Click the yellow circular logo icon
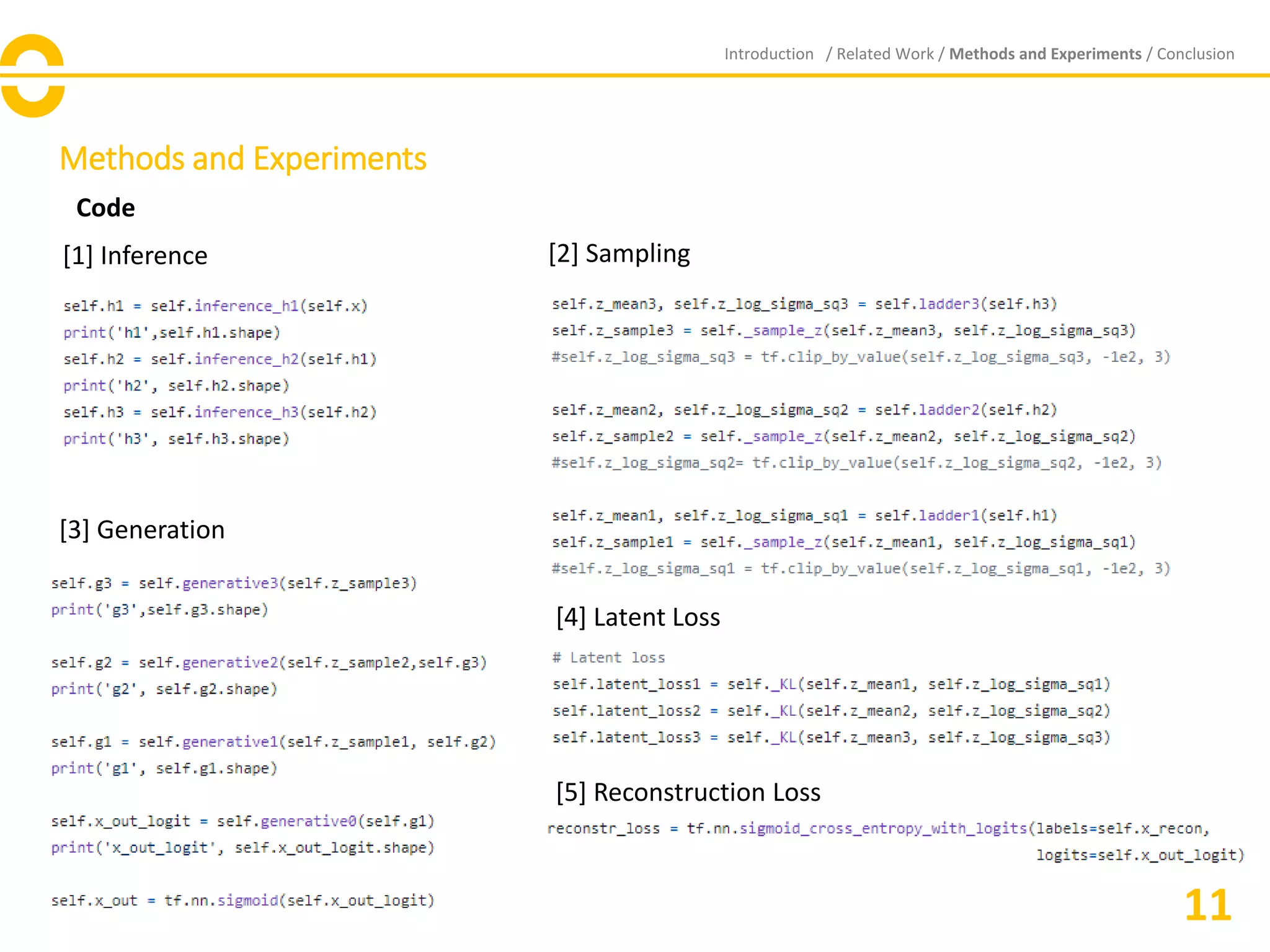 click(32, 76)
